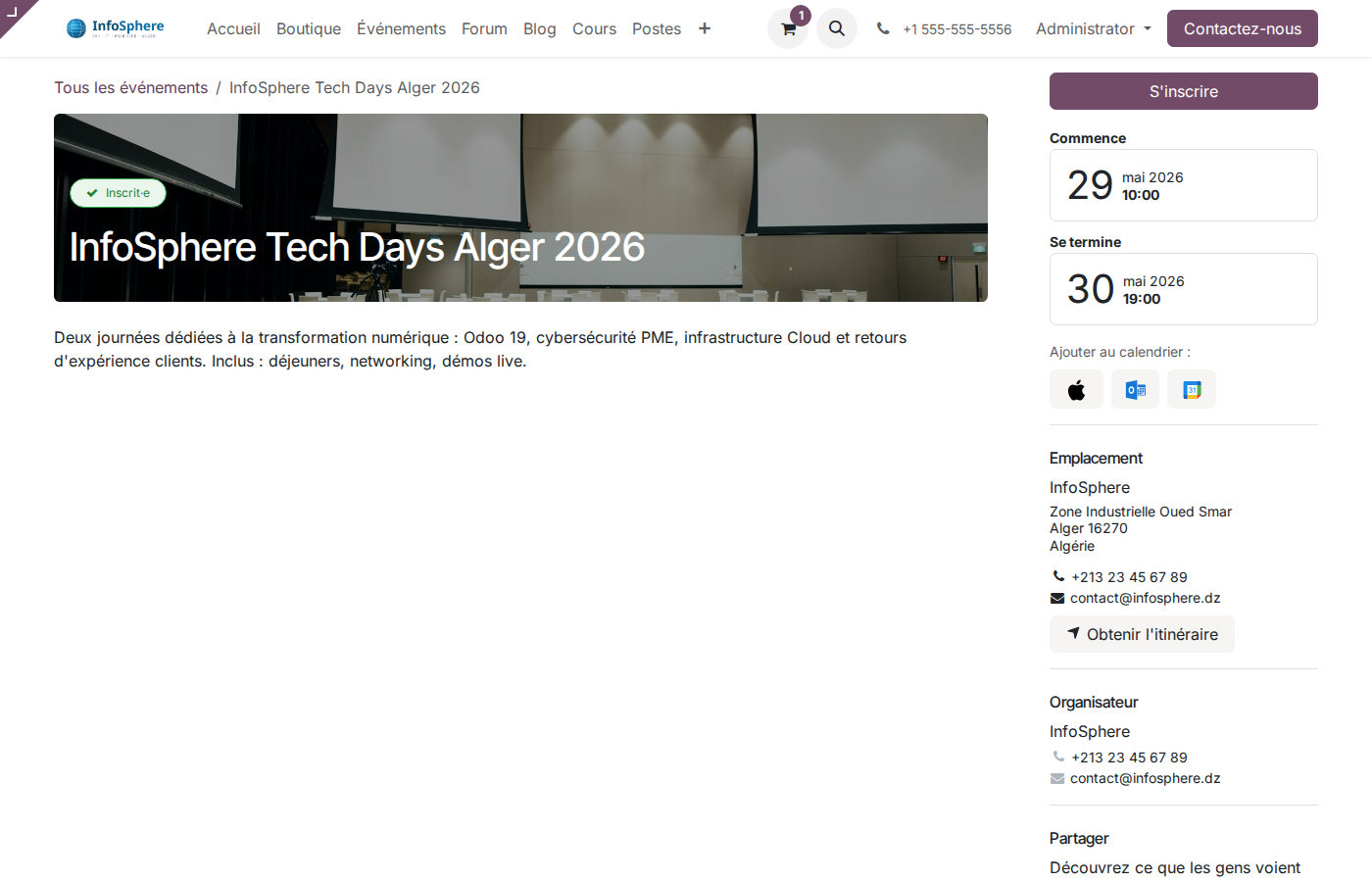Expand the Administrator menu chevron

tap(1148, 29)
